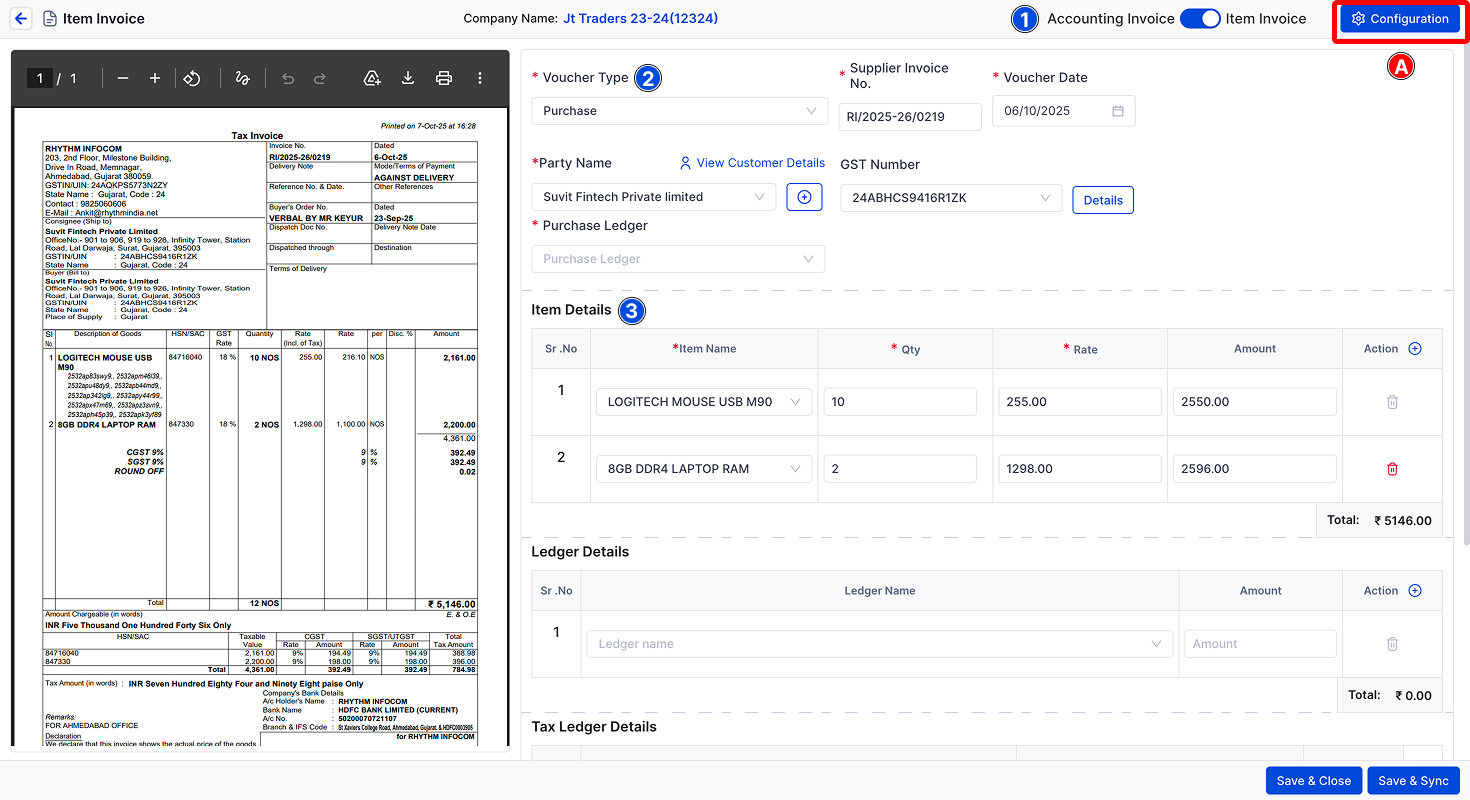Select the draw annotation tool
Viewport: 1470px width, 800px height.
tap(242, 78)
